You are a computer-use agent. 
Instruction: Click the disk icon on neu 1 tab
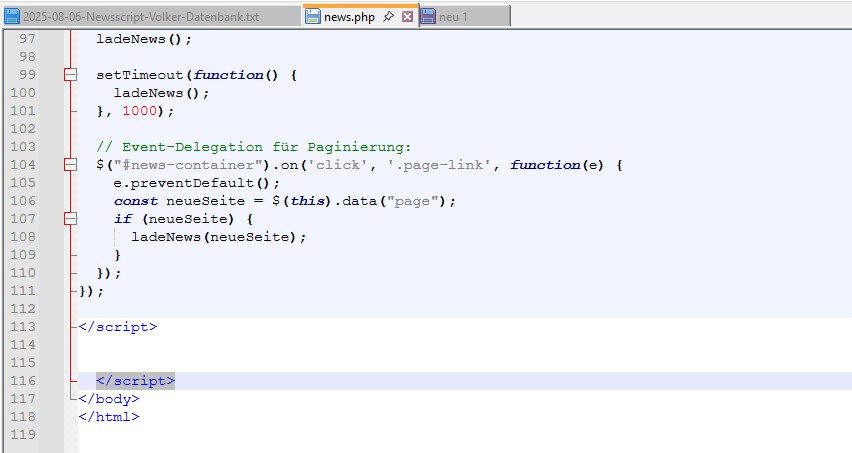[428, 17]
